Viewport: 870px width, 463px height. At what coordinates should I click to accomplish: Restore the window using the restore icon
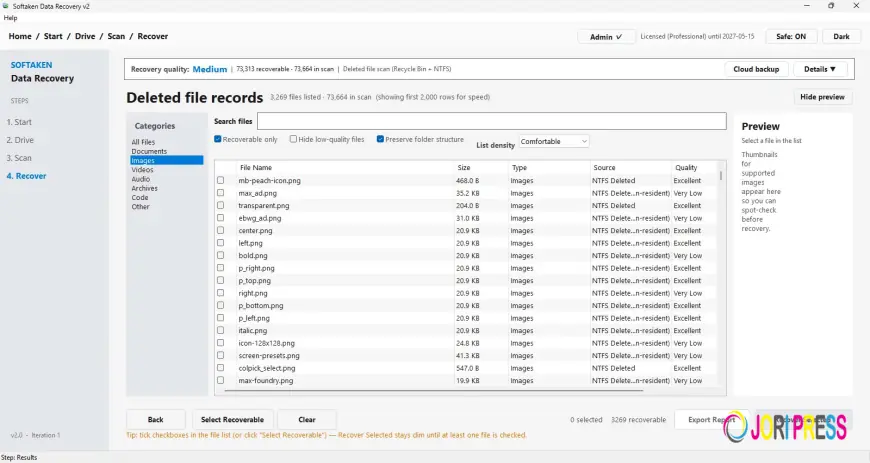point(831,6)
